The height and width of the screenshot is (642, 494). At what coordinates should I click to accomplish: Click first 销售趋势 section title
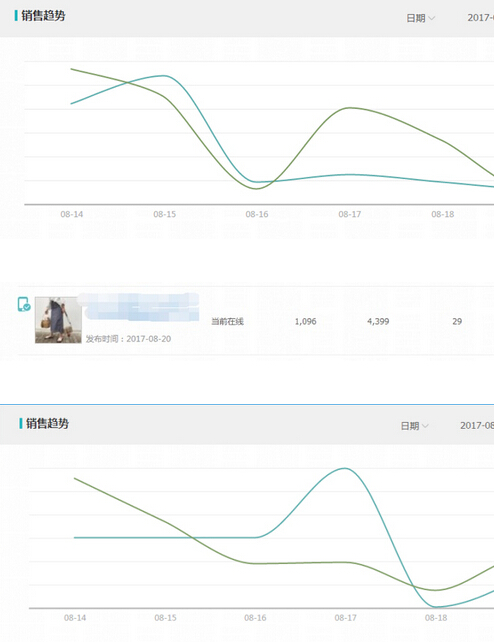(43, 16)
